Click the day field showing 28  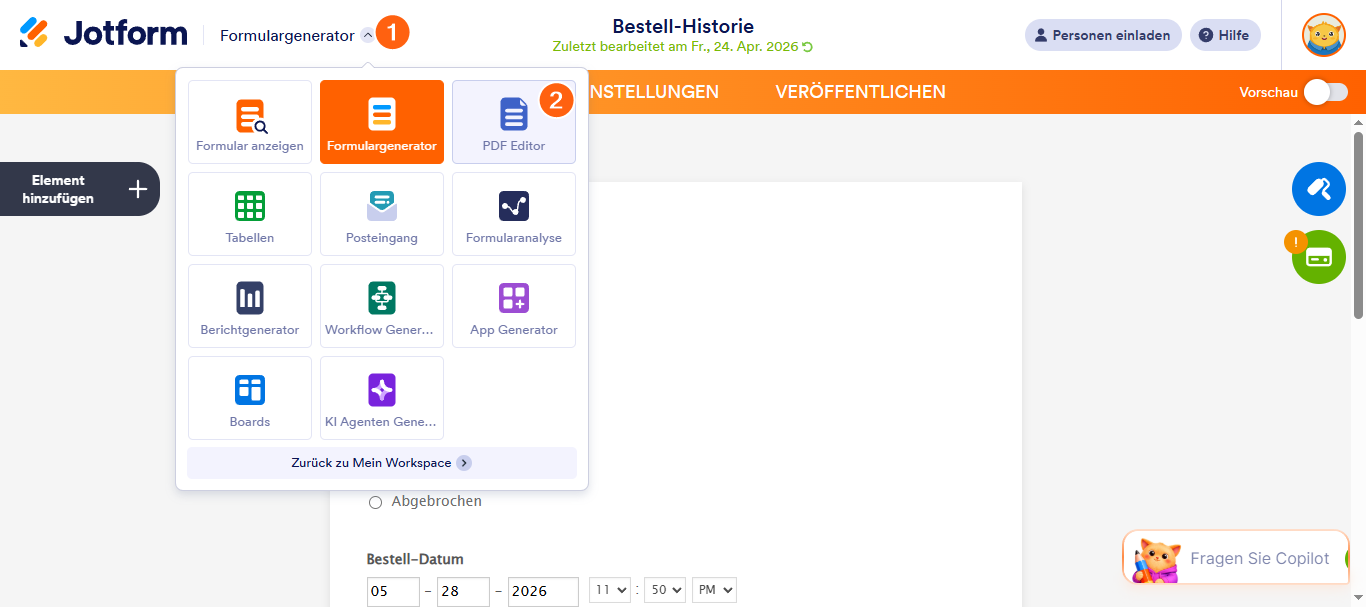click(463, 591)
